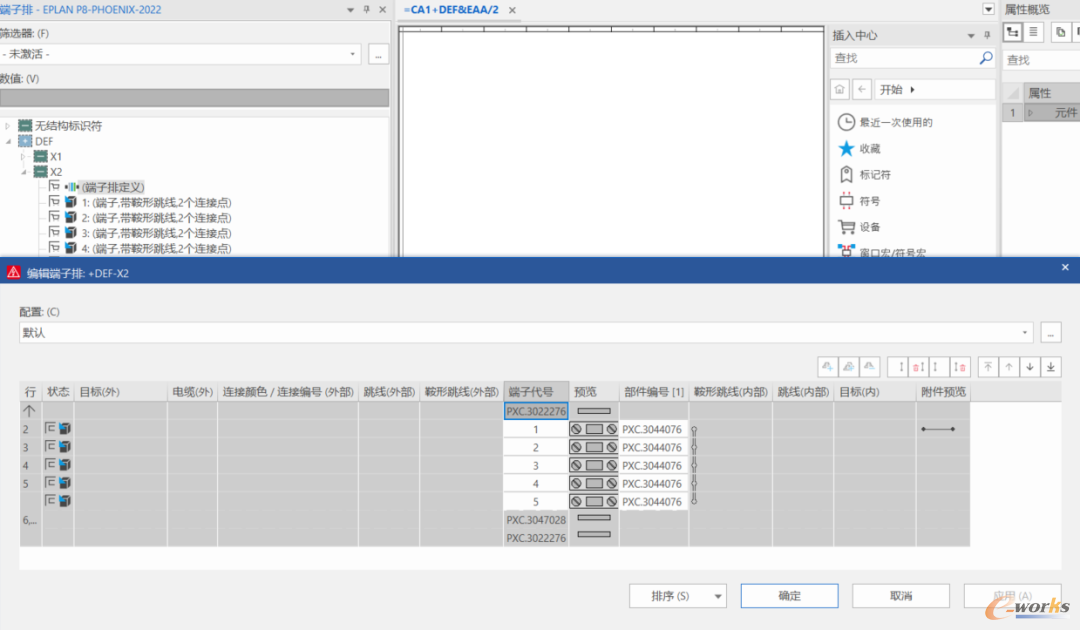Expand the 无结构标识符 tree node
Viewport: 1080px width, 630px height.
(8, 126)
